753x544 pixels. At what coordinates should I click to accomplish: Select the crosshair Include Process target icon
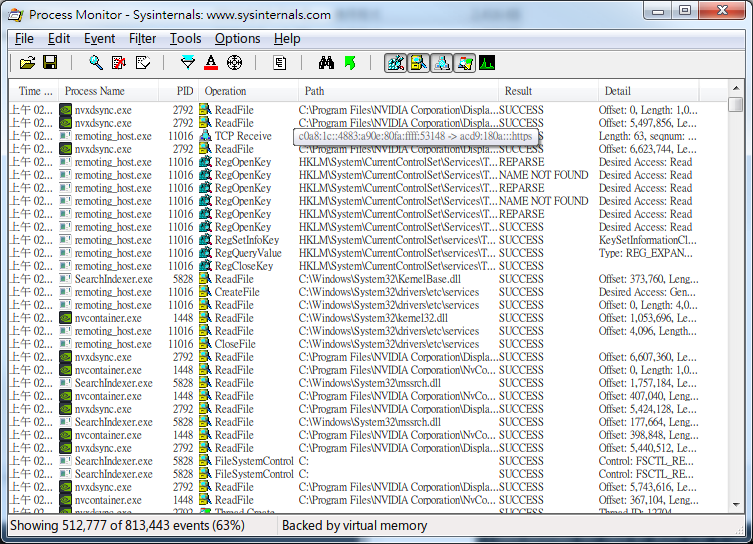pyautogui.click(x=234, y=63)
